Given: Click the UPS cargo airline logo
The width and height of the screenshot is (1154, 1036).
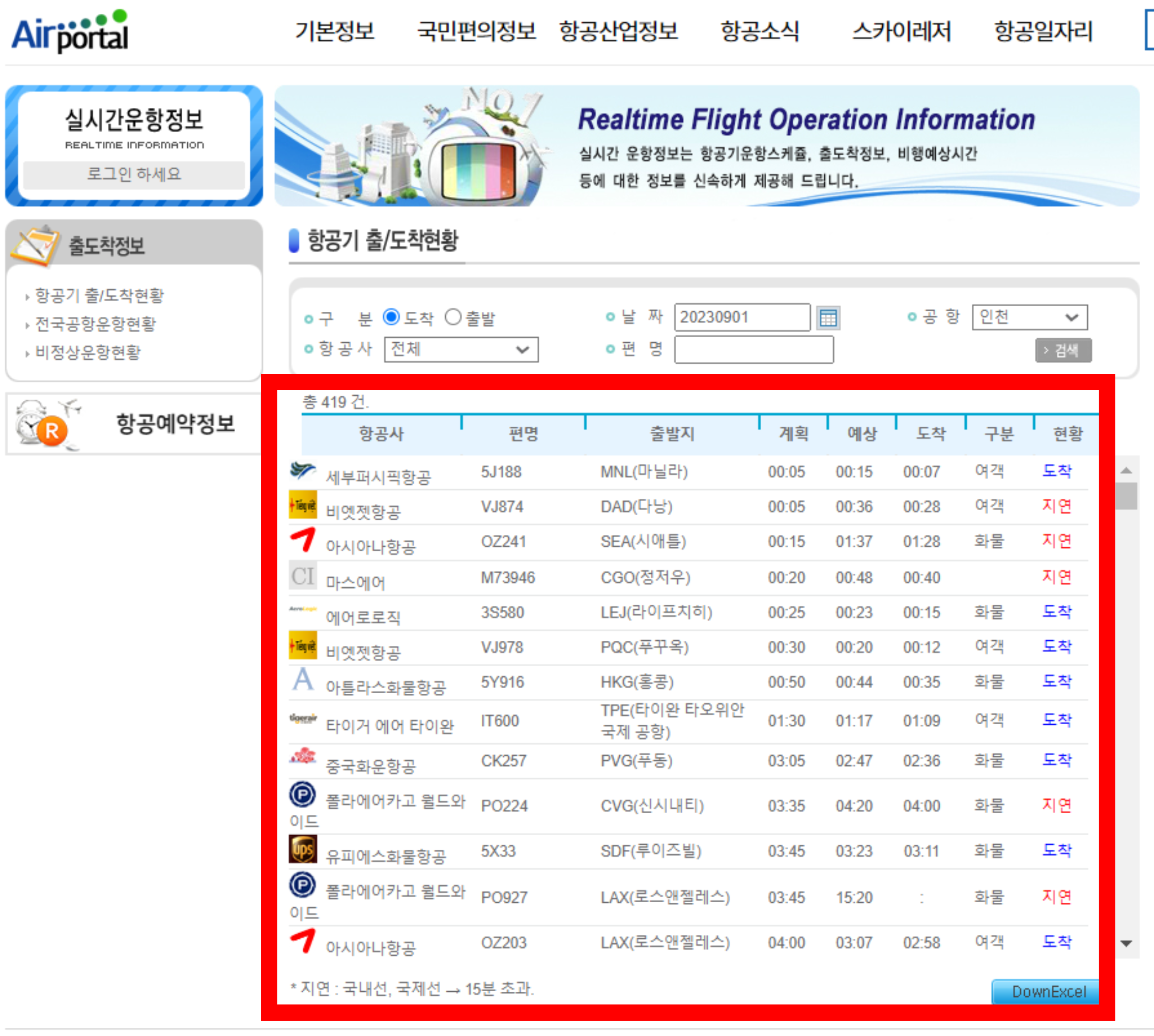Looking at the screenshot, I should click(x=302, y=849).
